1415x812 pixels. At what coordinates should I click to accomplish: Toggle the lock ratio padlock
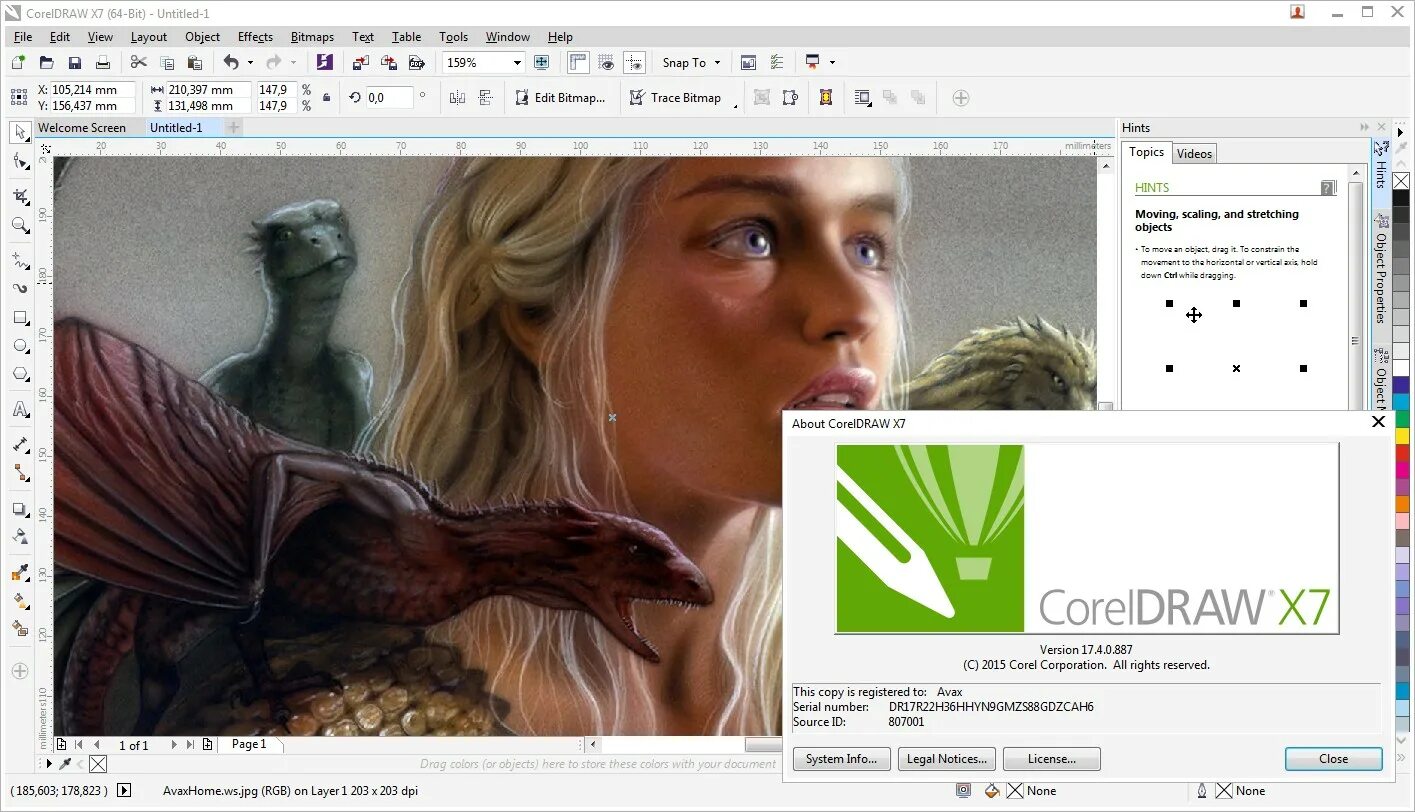click(326, 98)
